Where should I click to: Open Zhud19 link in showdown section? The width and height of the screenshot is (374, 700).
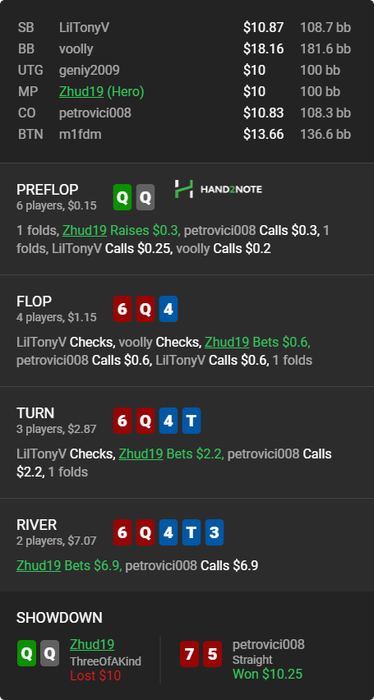point(92,644)
